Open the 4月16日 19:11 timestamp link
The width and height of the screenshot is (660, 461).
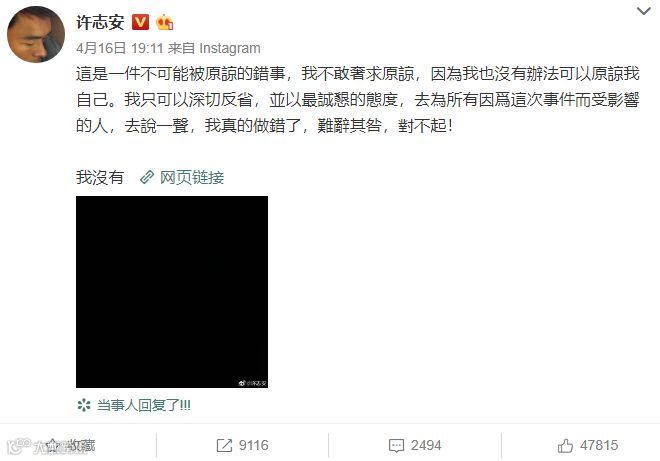[120, 48]
